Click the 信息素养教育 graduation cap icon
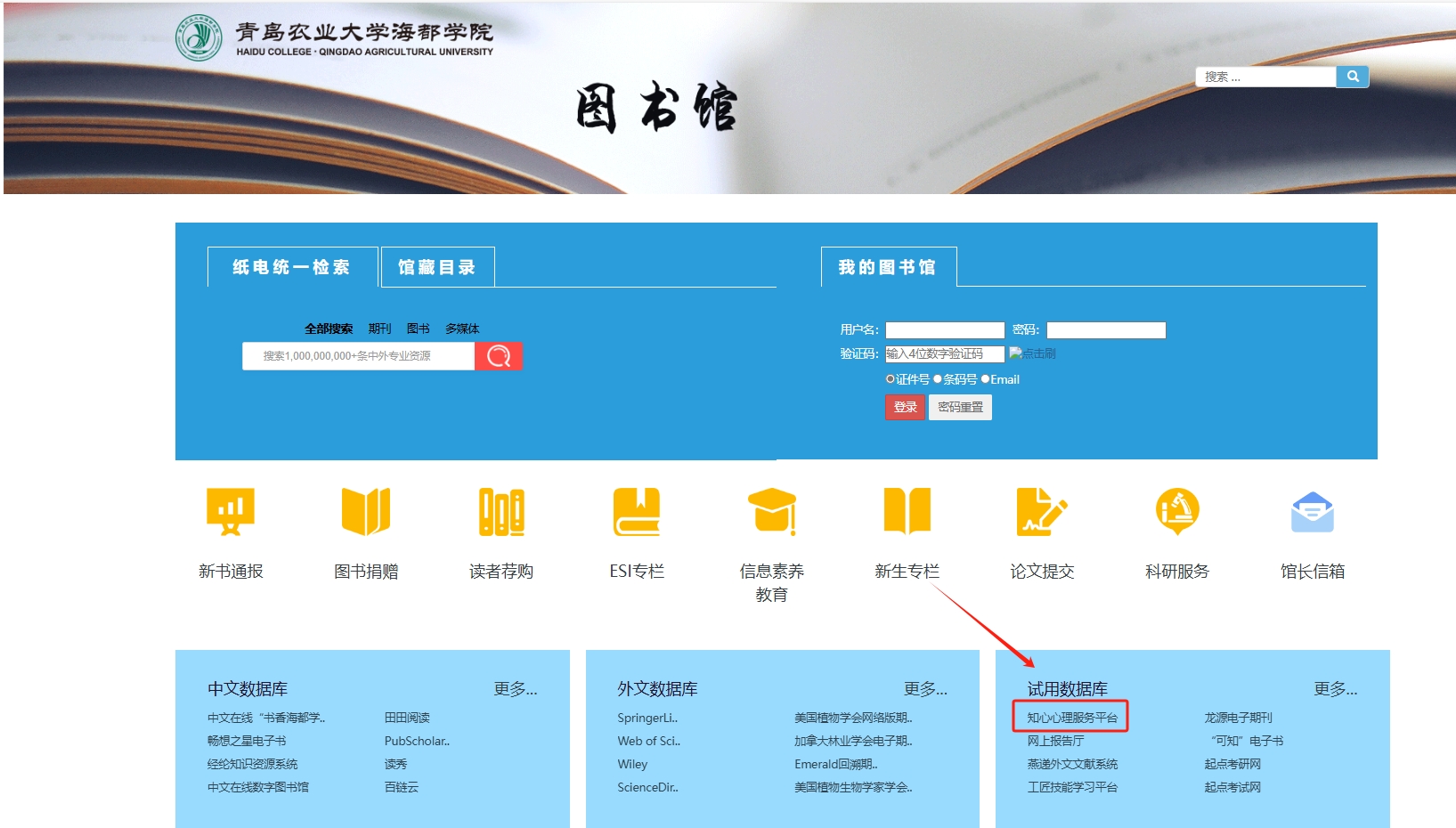The height and width of the screenshot is (828, 1456). click(772, 512)
